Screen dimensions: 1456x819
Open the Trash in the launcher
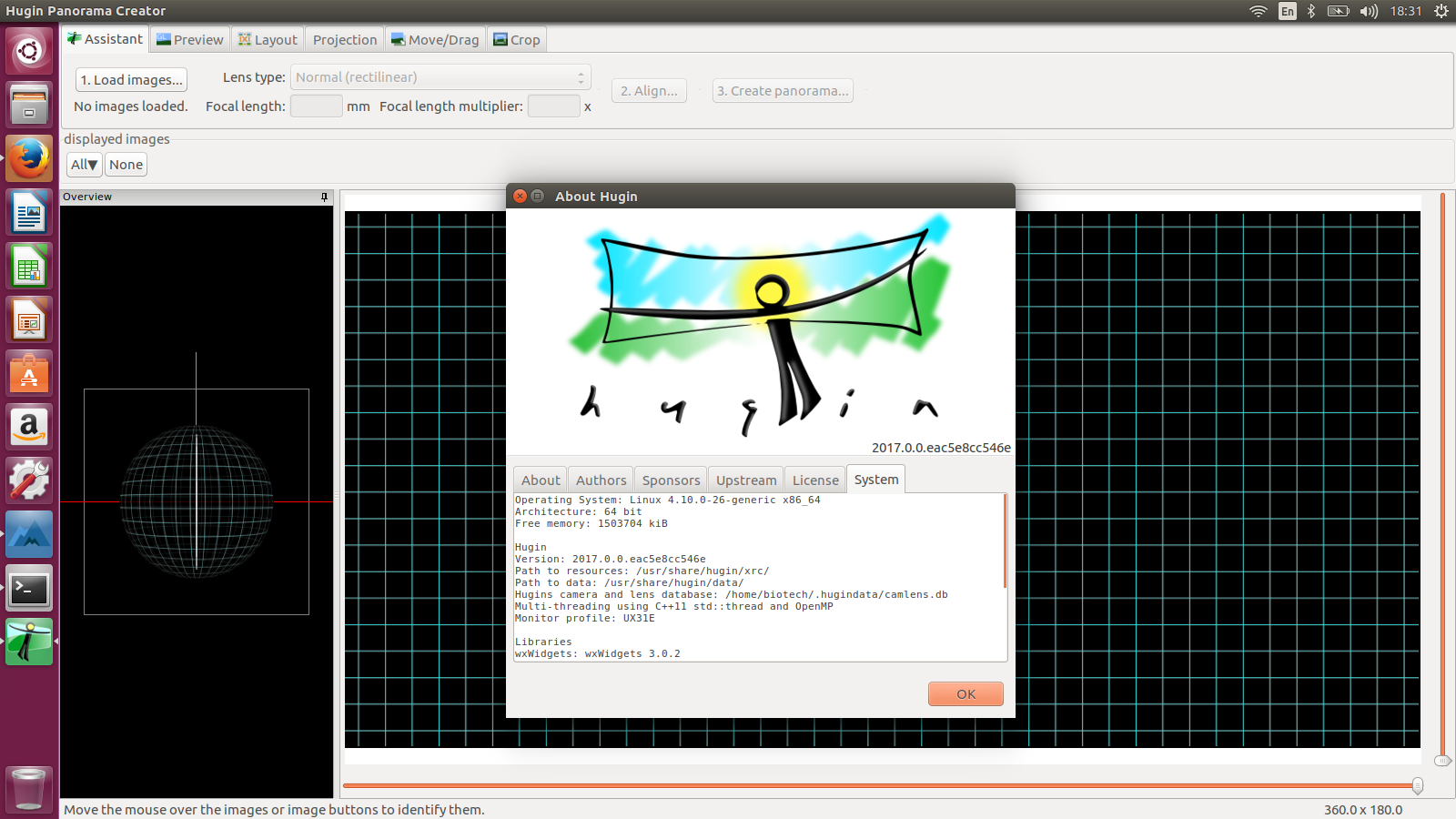[x=29, y=788]
